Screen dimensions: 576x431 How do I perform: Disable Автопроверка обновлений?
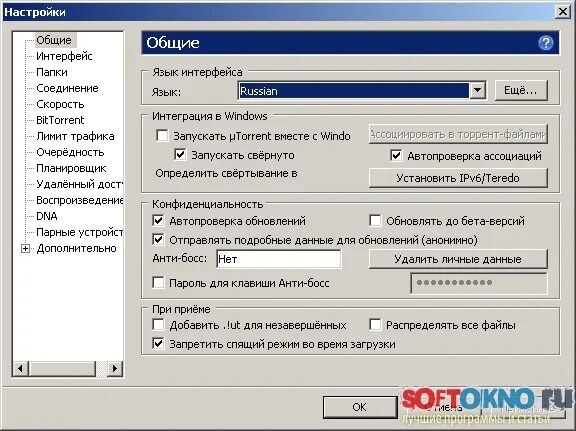click(x=158, y=220)
